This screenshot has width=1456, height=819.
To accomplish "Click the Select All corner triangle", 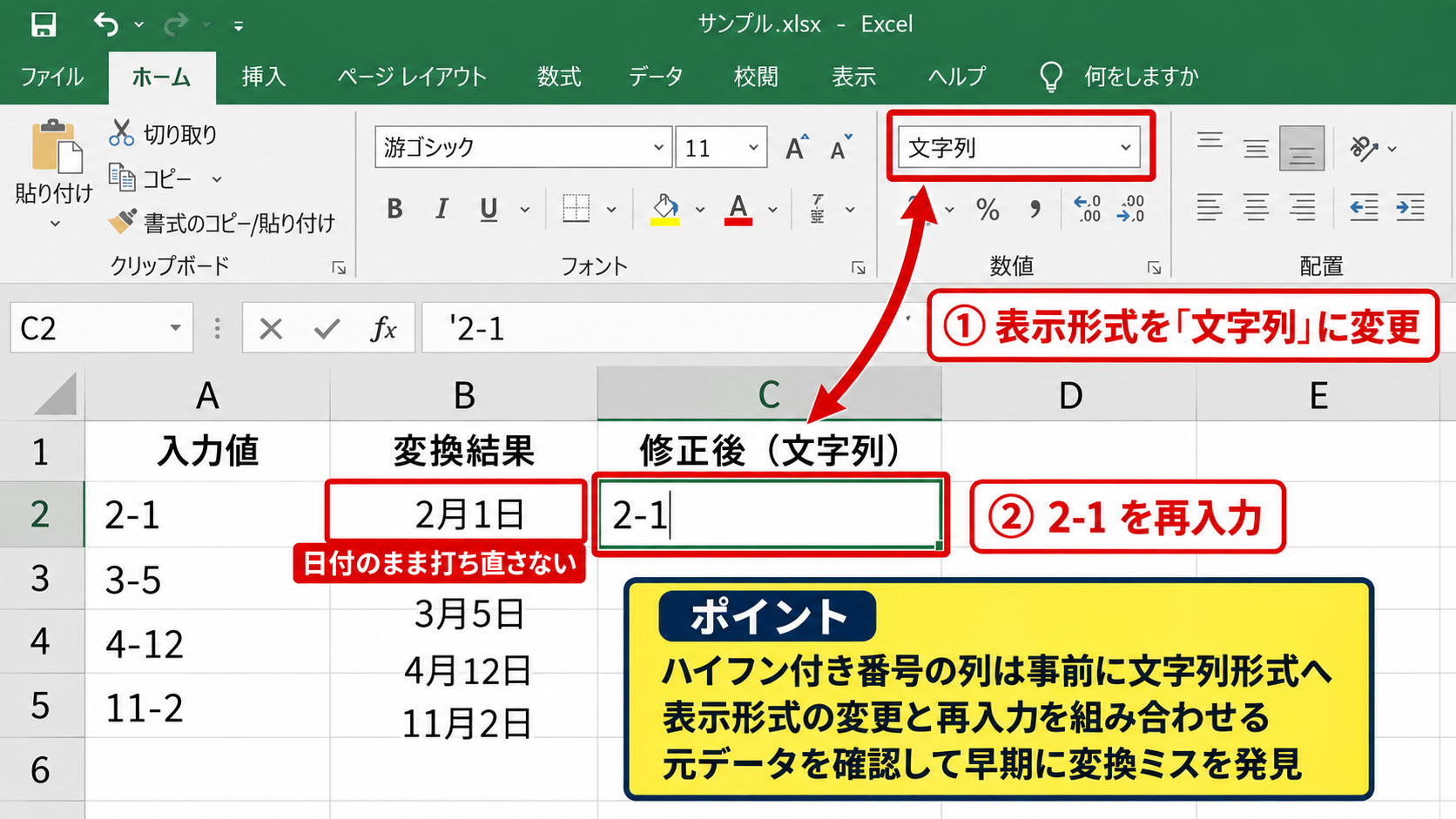I will [x=54, y=394].
